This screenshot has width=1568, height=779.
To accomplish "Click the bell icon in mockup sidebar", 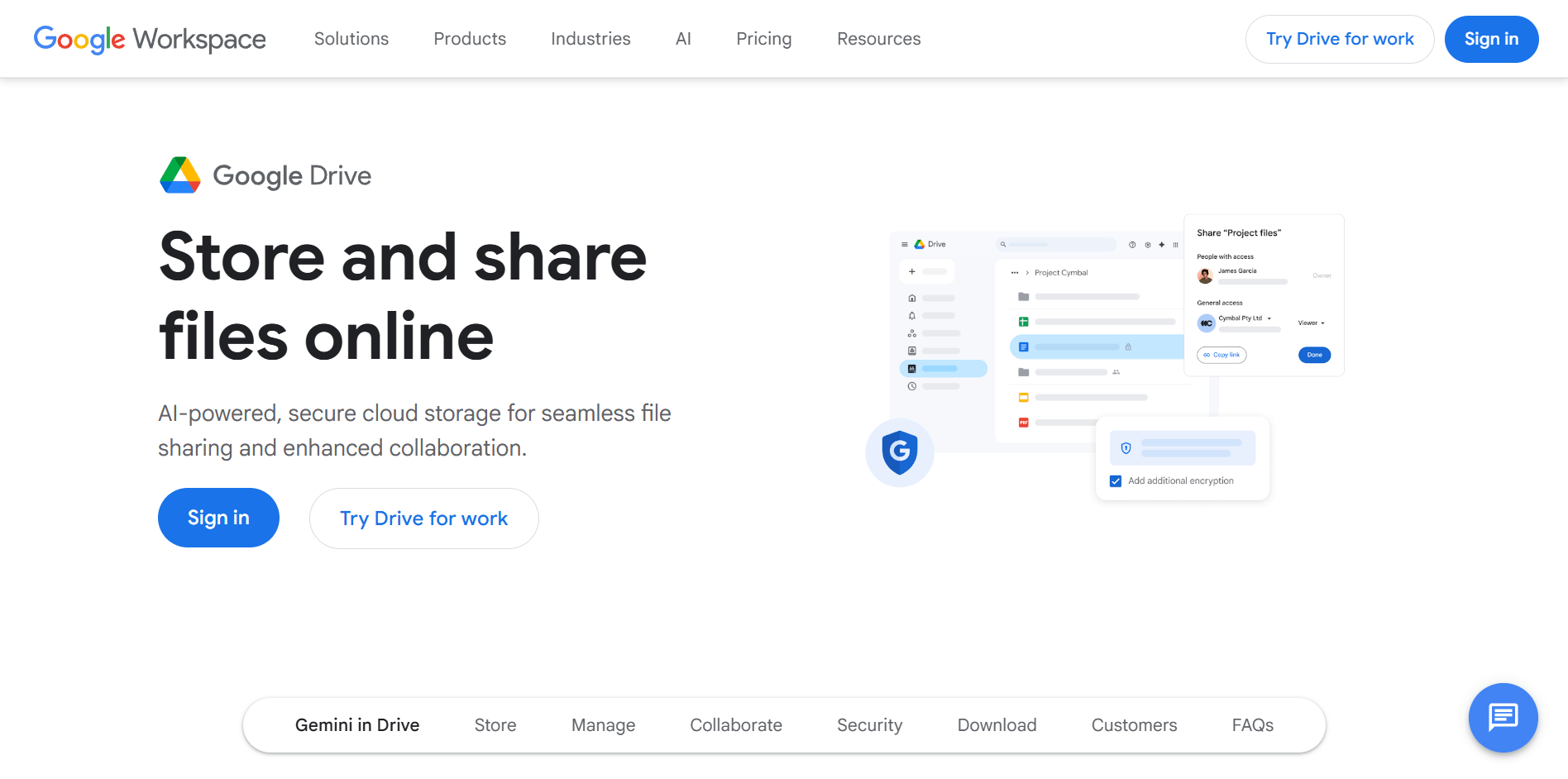I will [912, 316].
